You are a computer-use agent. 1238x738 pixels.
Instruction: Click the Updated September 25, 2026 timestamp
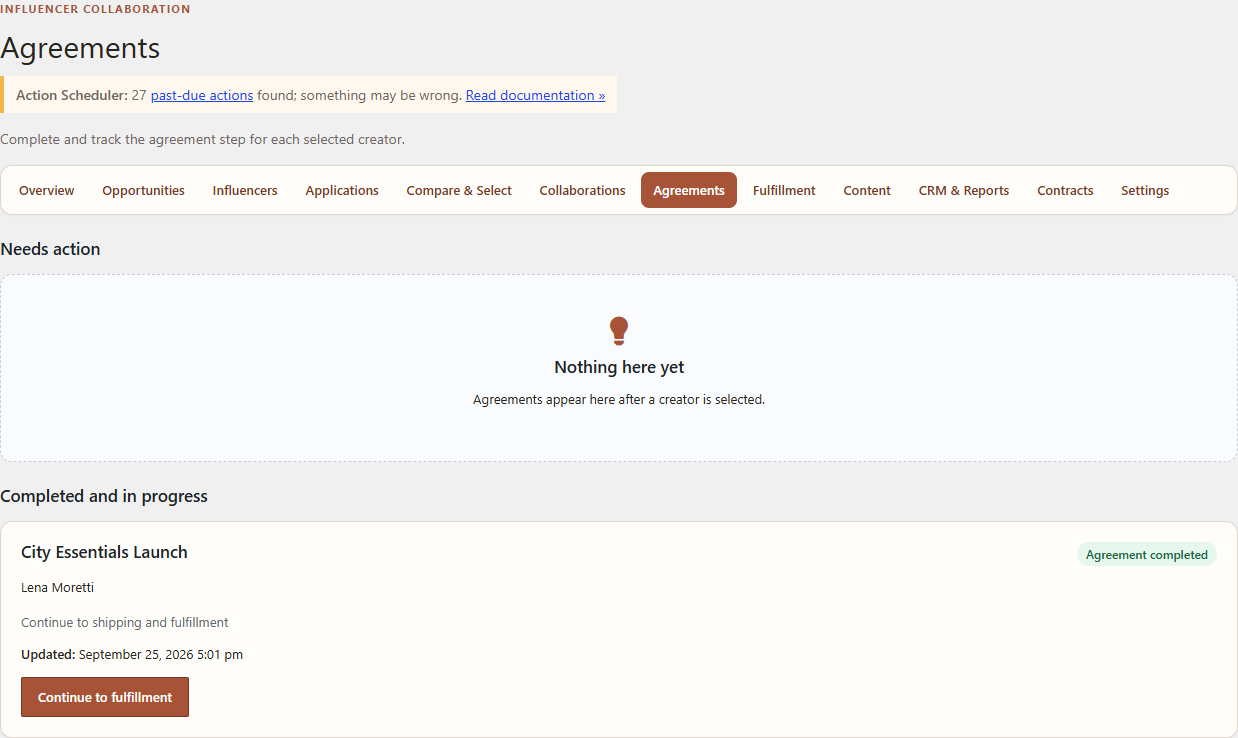coord(132,655)
